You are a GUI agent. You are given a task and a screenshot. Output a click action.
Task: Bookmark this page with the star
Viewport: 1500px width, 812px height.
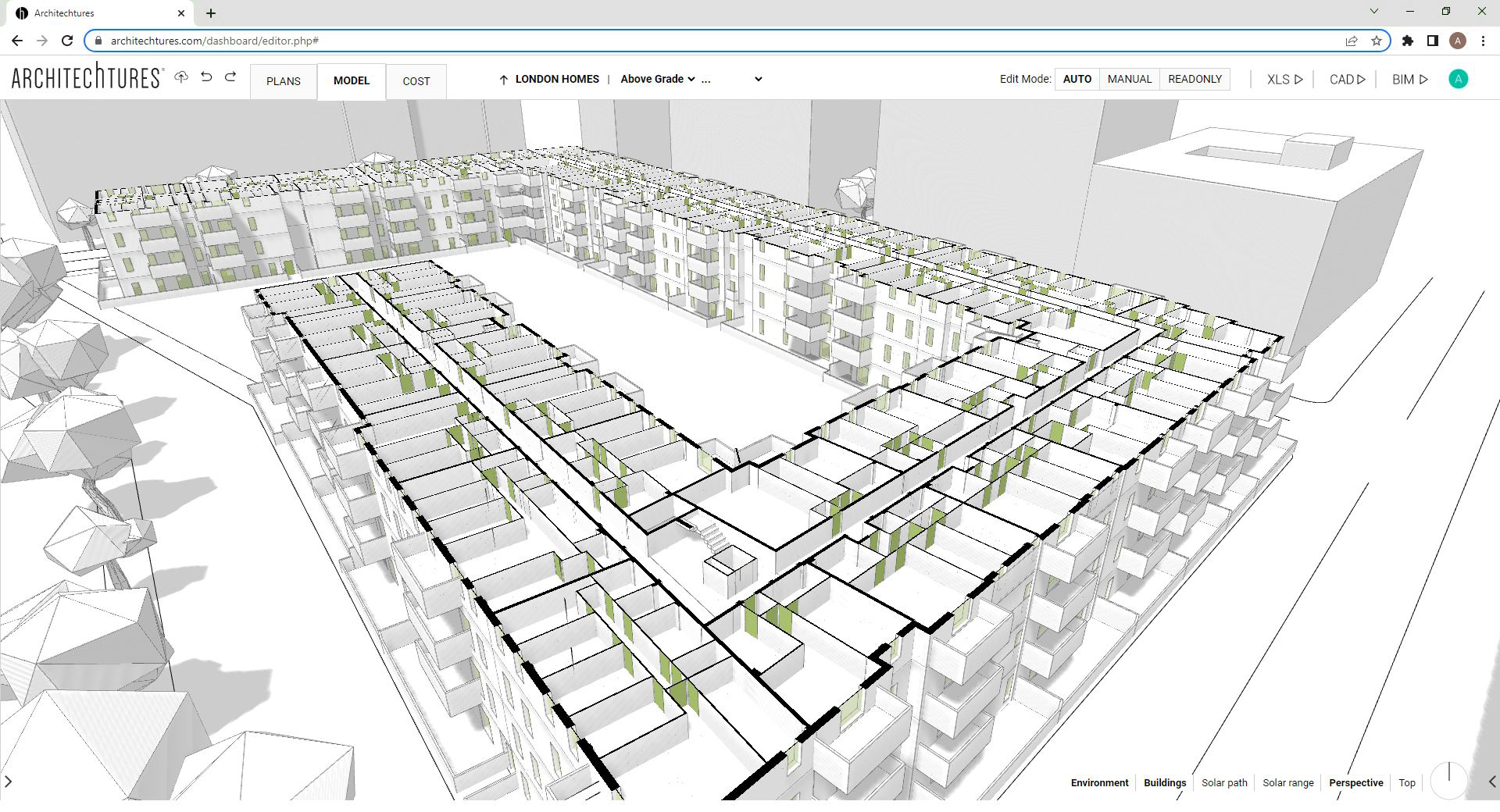1376,41
